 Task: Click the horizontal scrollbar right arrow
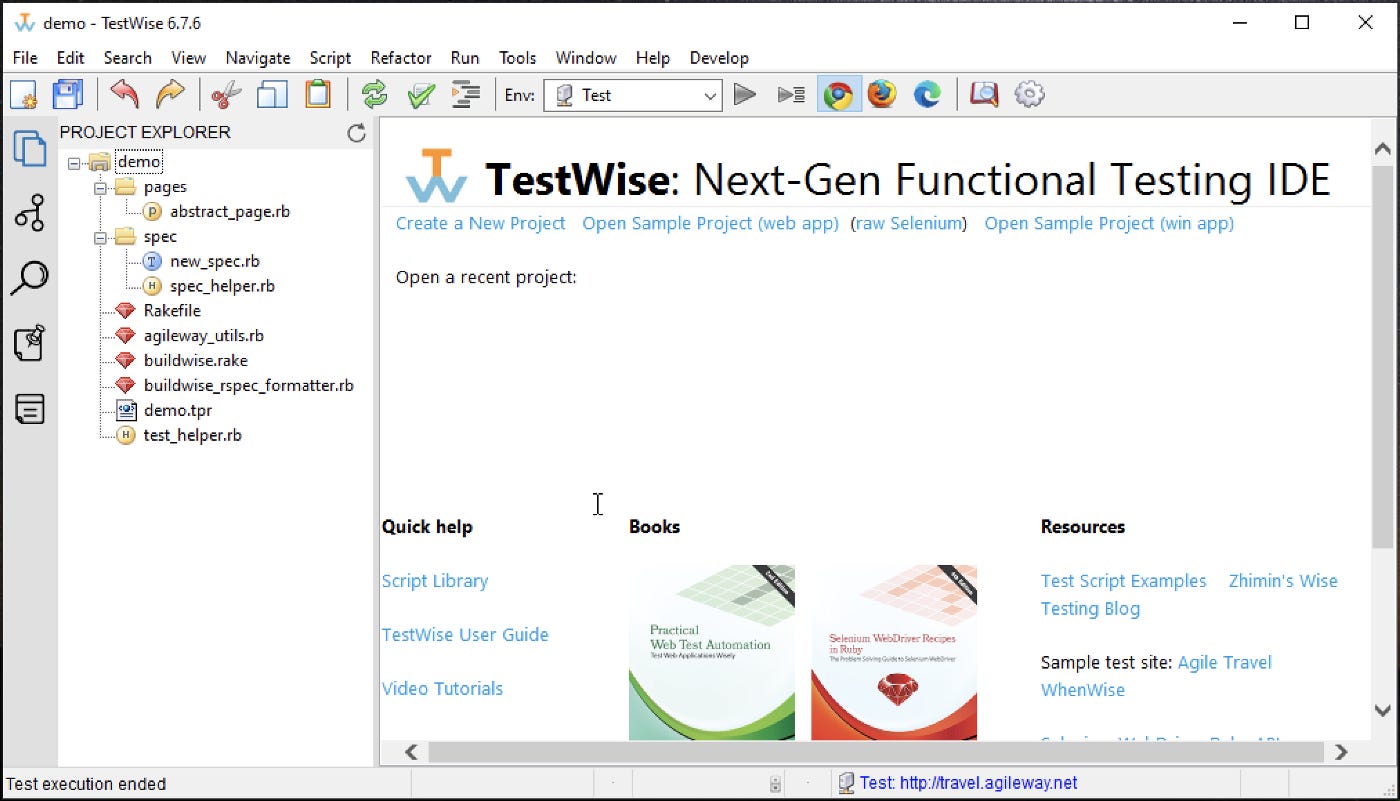1341,752
